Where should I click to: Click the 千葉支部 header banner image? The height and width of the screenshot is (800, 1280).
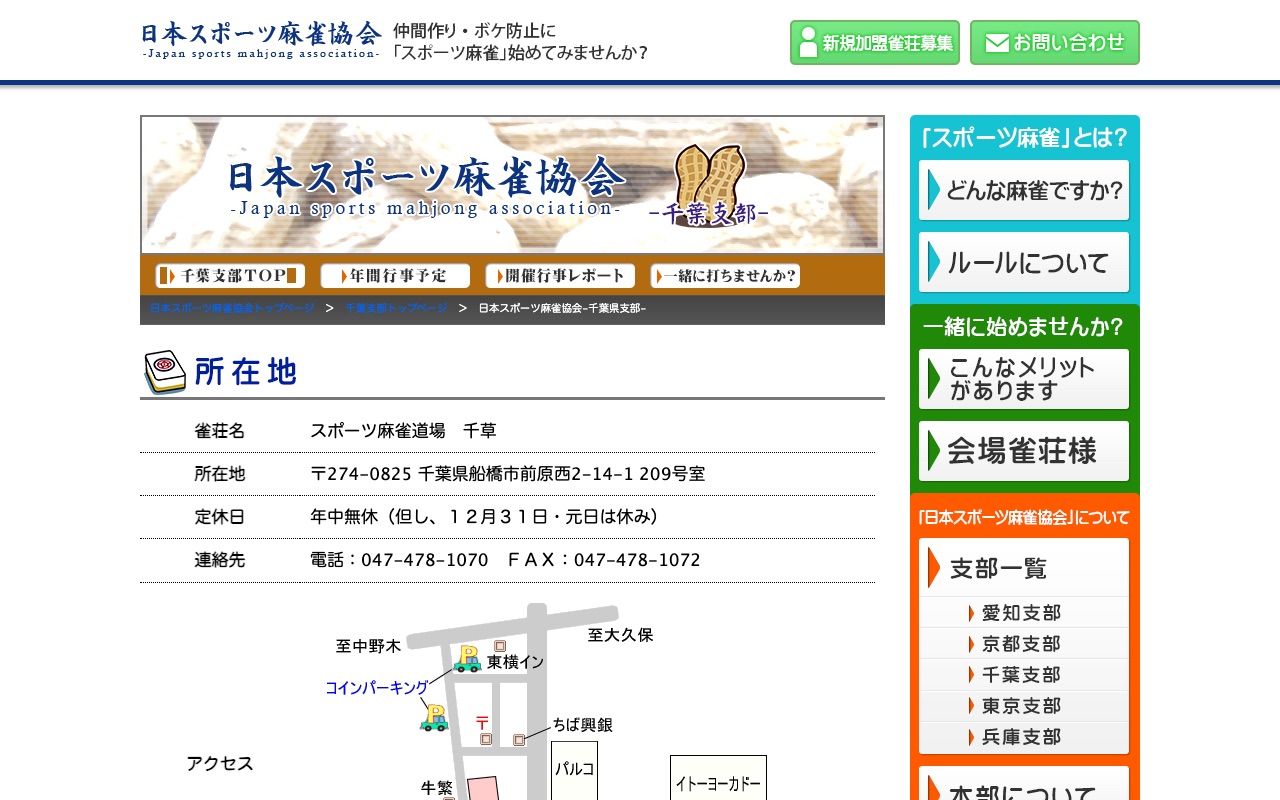512,185
